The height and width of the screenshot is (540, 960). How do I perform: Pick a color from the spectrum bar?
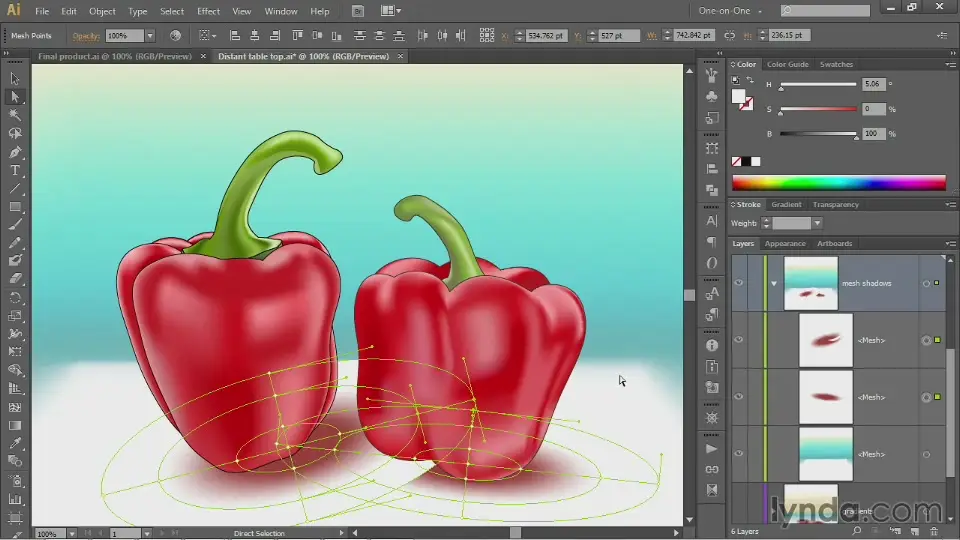[838, 183]
